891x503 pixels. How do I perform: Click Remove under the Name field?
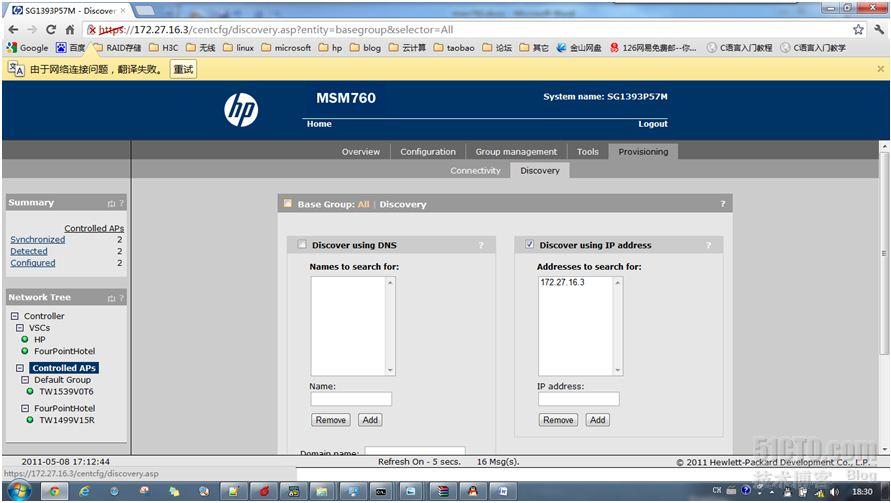(331, 420)
